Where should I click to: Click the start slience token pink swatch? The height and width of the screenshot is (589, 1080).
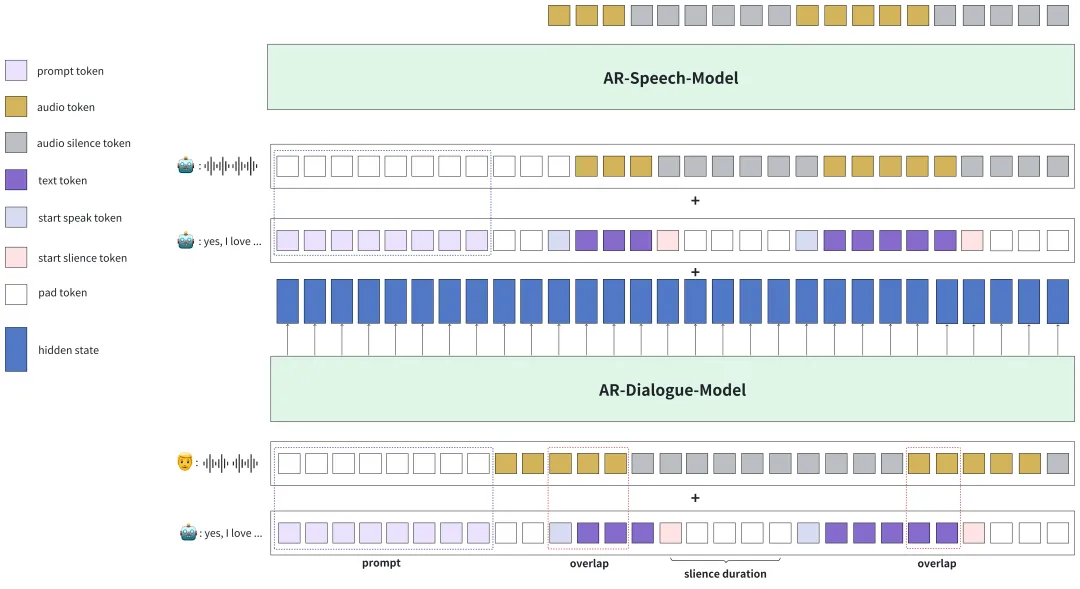pos(16,257)
